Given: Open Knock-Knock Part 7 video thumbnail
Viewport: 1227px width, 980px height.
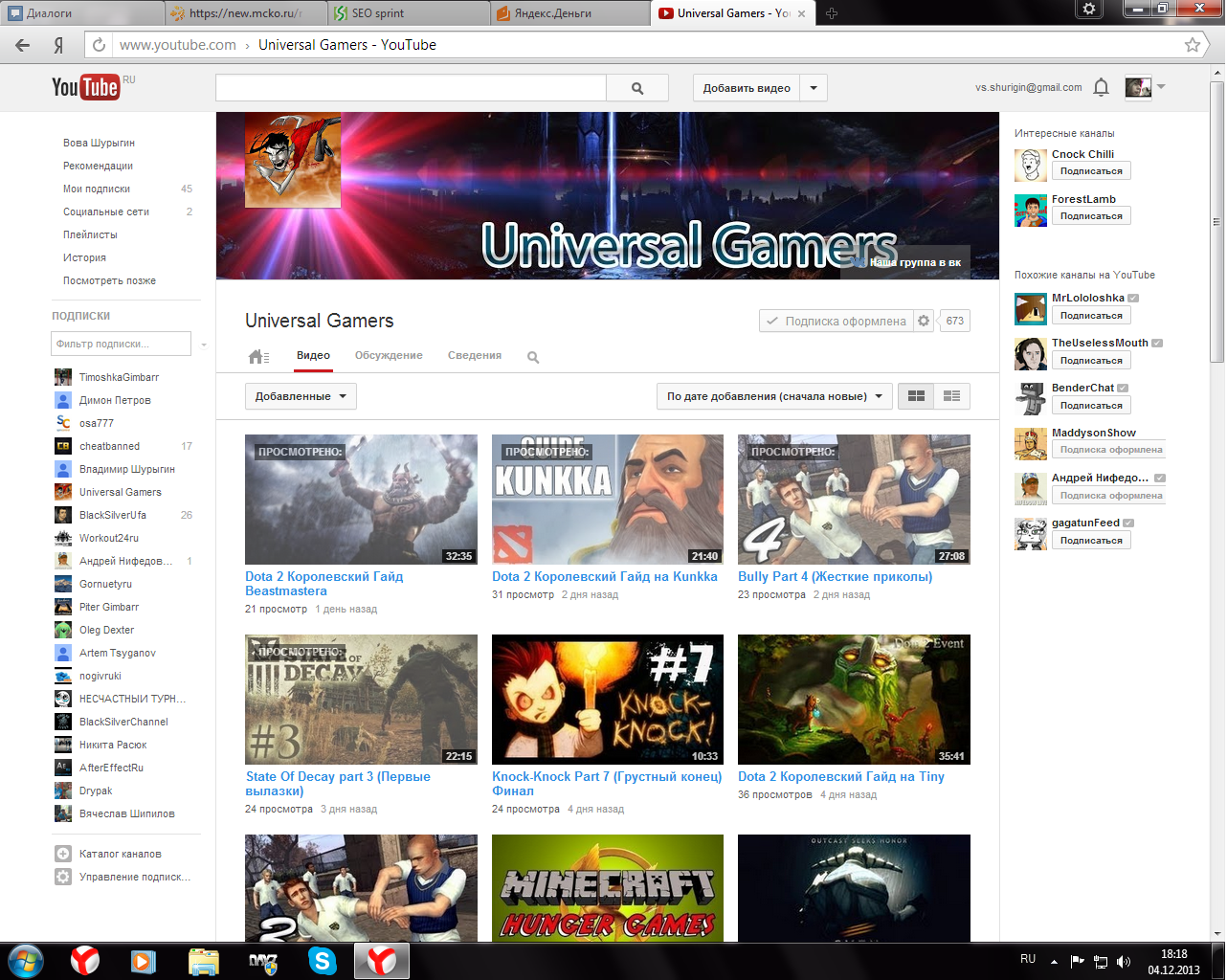Looking at the screenshot, I should pyautogui.click(x=608, y=700).
